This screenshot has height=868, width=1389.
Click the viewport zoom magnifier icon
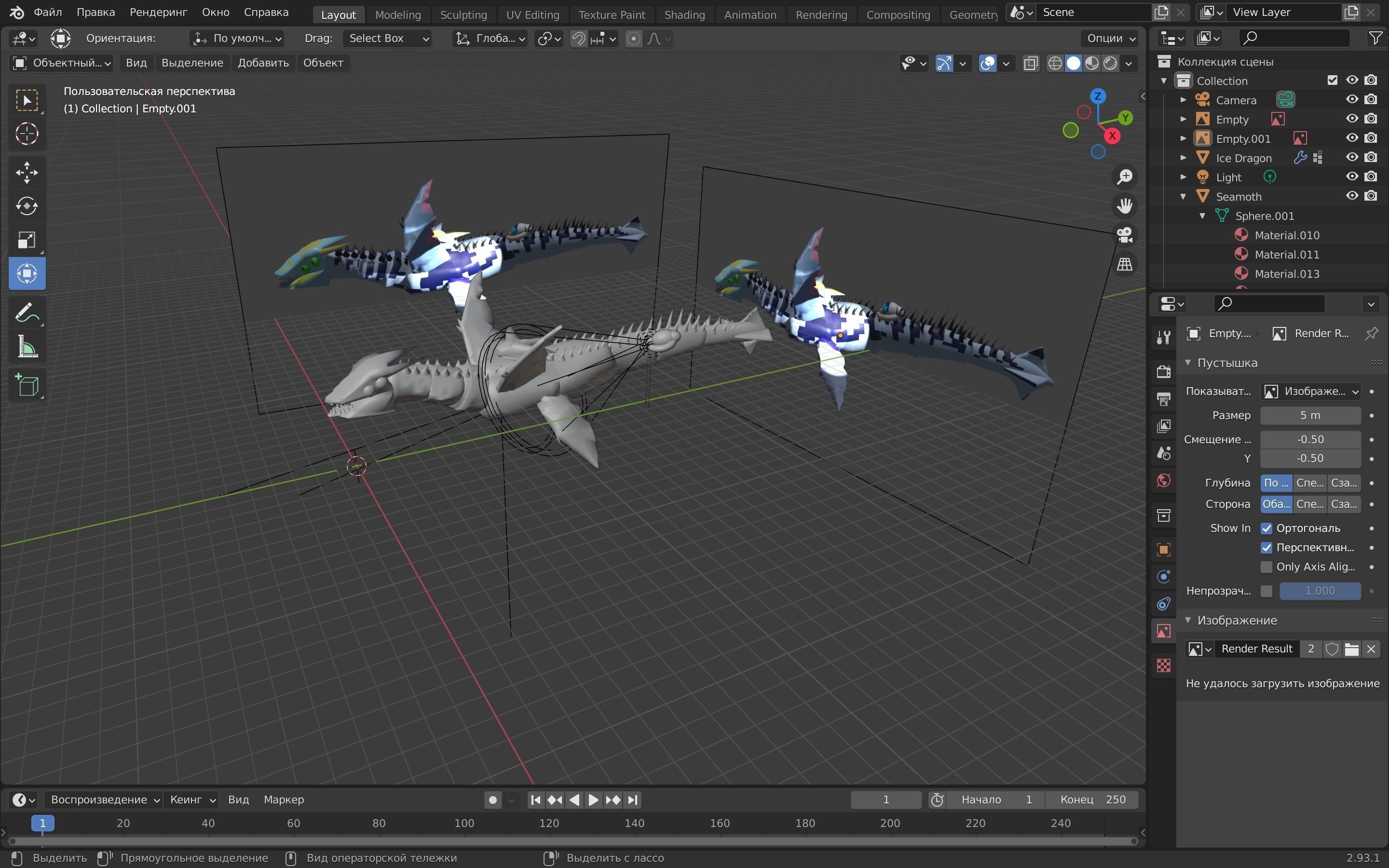(x=1124, y=177)
